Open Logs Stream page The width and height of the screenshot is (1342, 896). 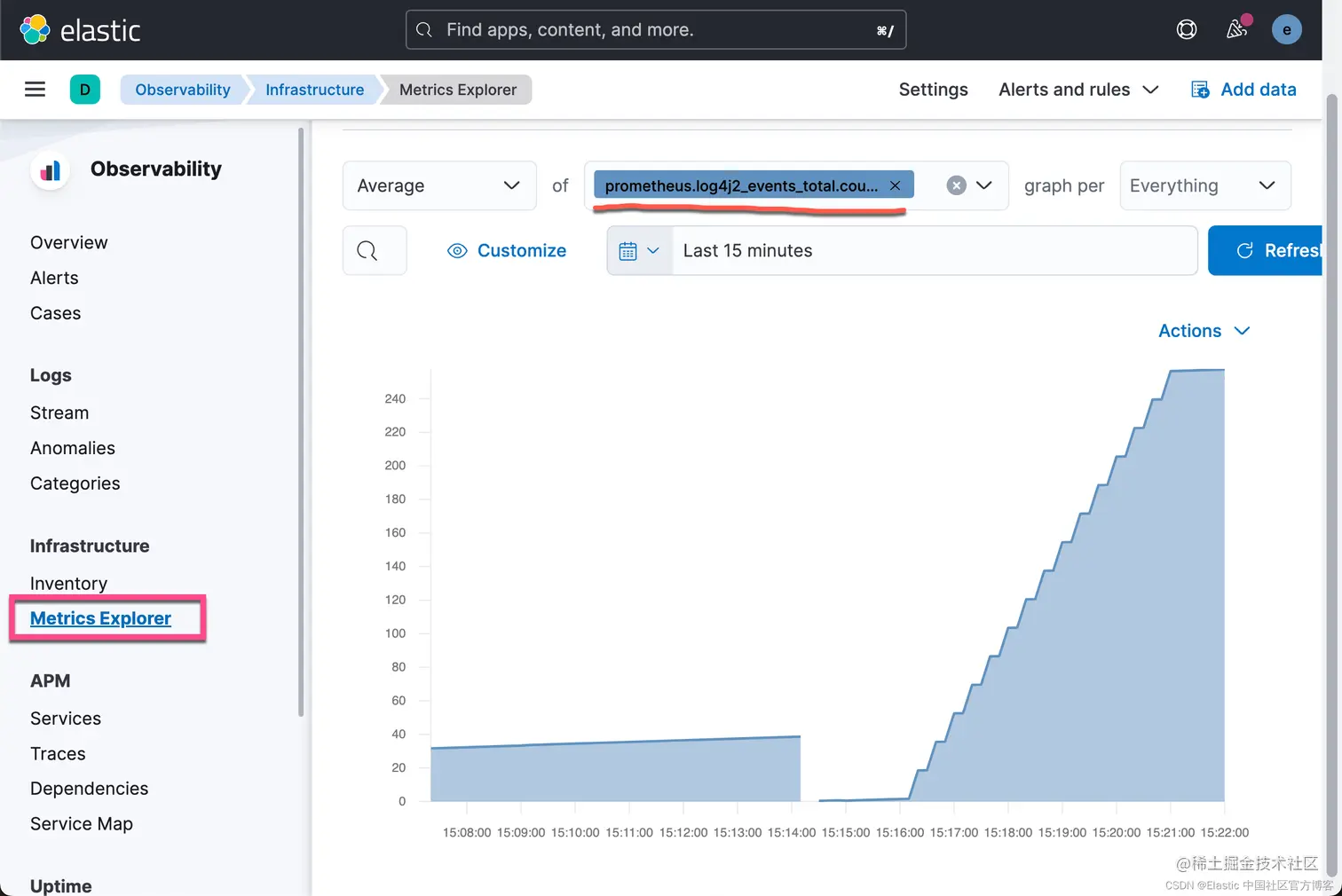[59, 413]
